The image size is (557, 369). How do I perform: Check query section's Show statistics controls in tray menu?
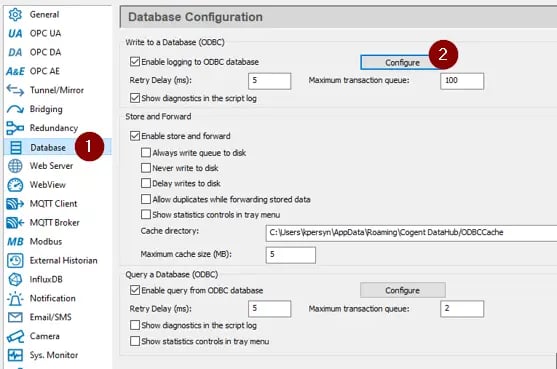tap(135, 341)
